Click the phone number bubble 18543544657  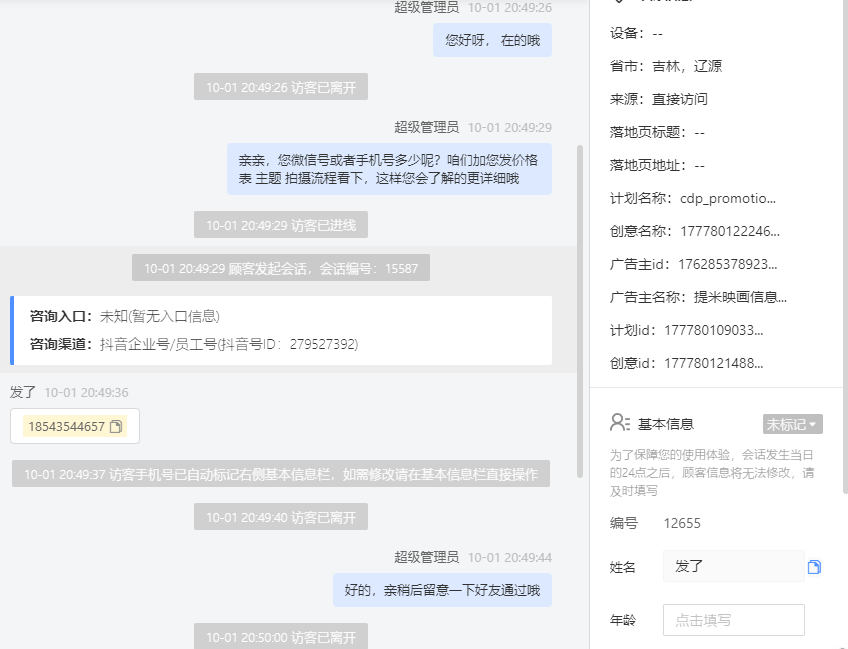click(75, 426)
